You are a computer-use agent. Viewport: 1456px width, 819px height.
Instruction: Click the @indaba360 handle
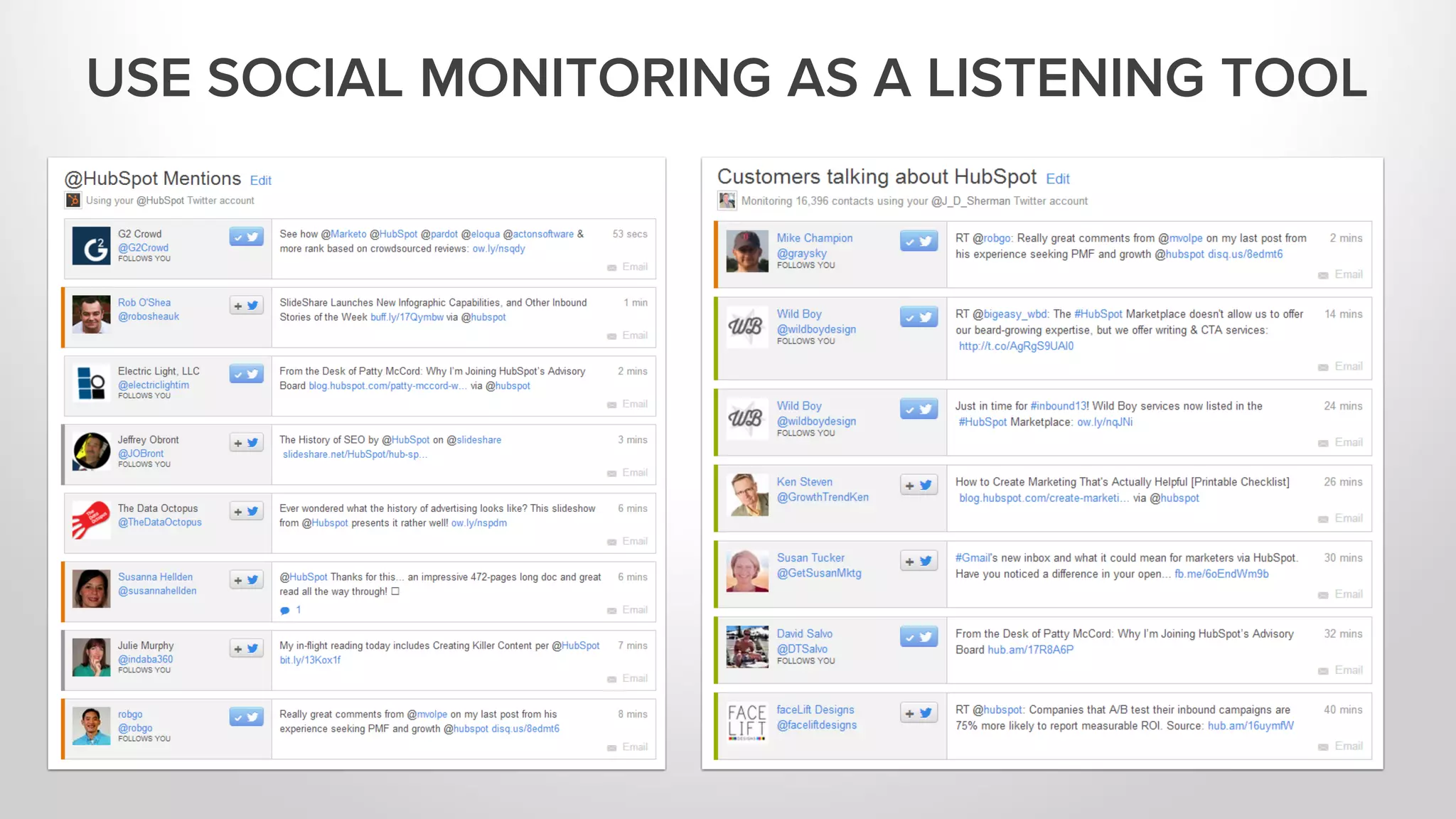coord(145,660)
